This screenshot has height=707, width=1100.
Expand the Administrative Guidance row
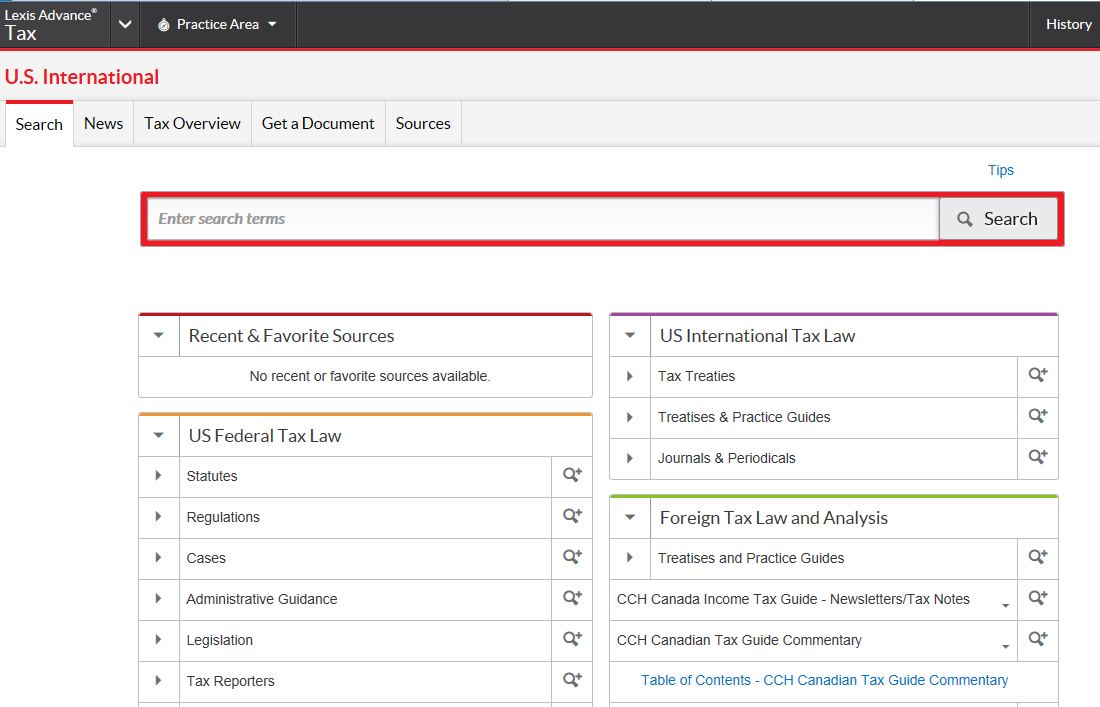pos(159,599)
